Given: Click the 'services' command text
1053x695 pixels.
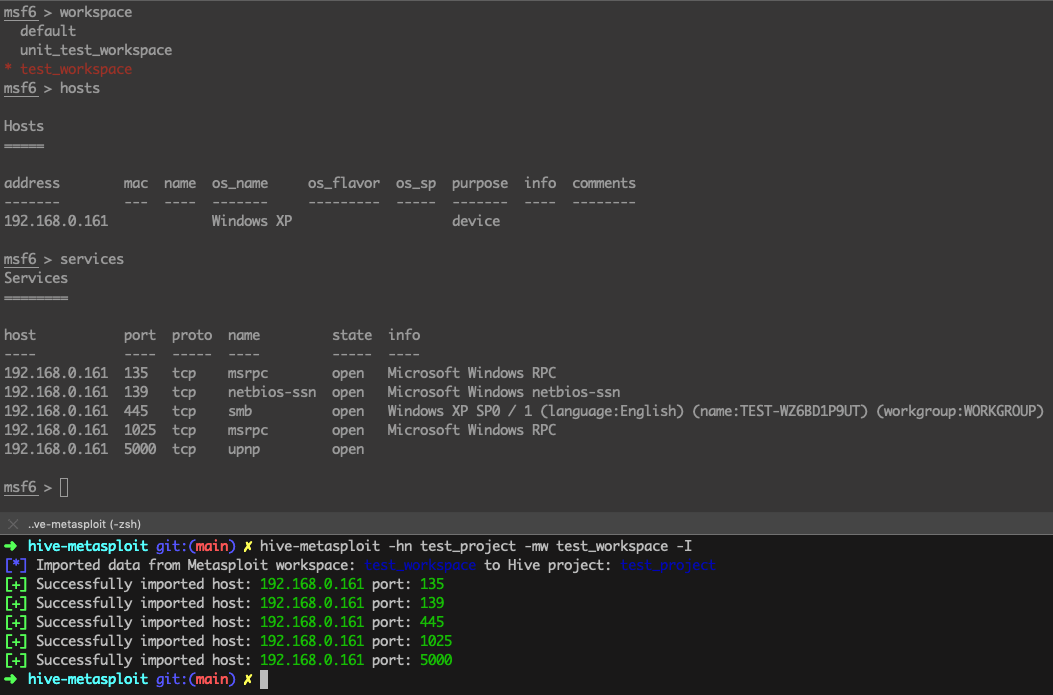Looking at the screenshot, I should [x=92, y=259].
